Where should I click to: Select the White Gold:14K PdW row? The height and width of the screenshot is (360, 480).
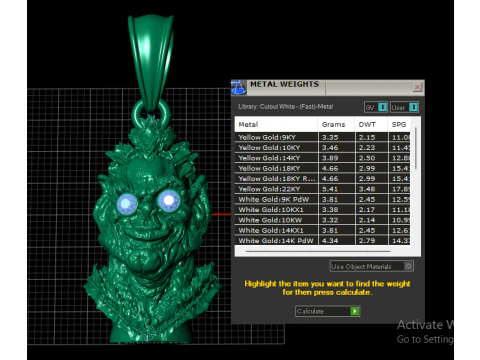click(x=323, y=240)
